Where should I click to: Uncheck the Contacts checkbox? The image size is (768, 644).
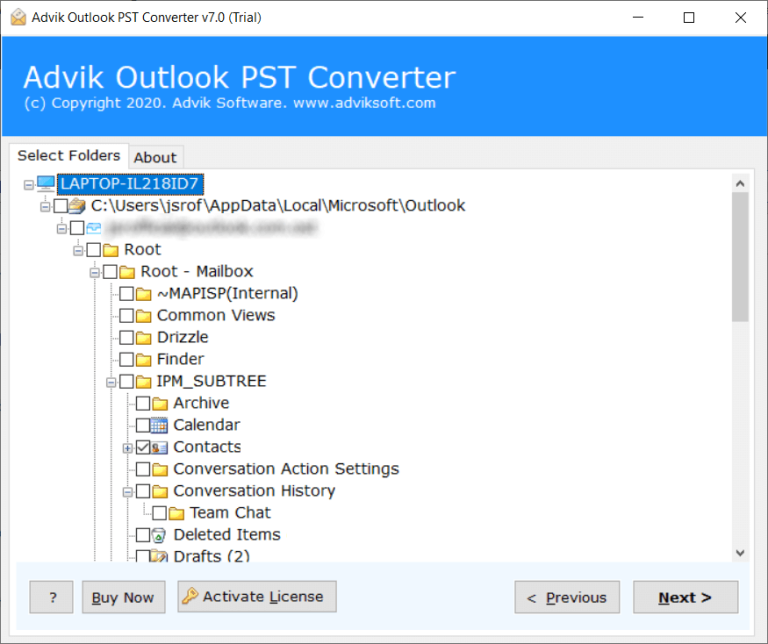(143, 447)
